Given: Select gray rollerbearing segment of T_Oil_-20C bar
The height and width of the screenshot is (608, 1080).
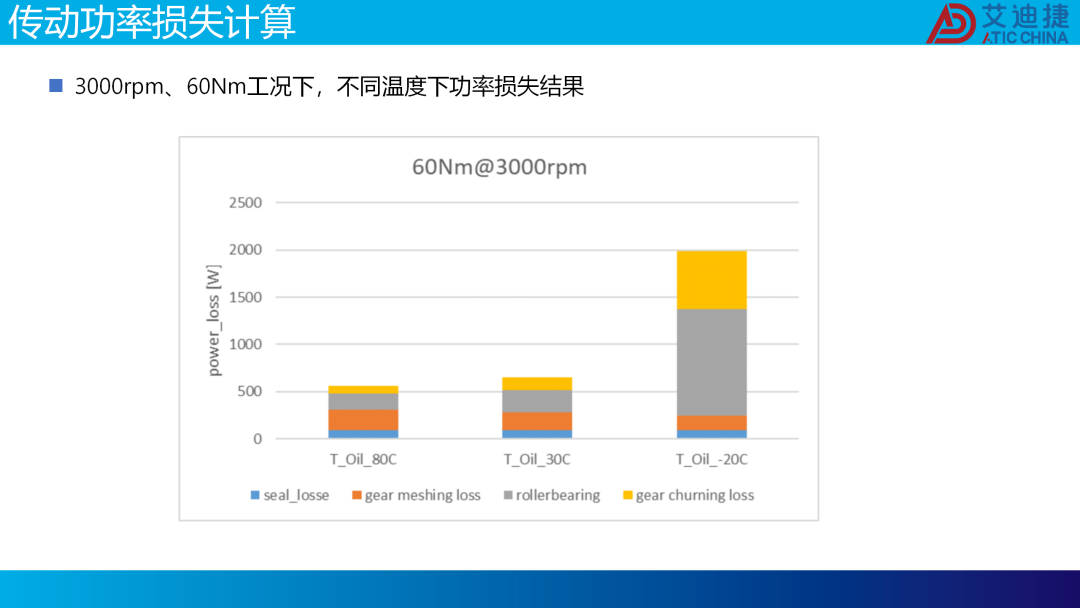Looking at the screenshot, I should pyautogui.click(x=712, y=362).
